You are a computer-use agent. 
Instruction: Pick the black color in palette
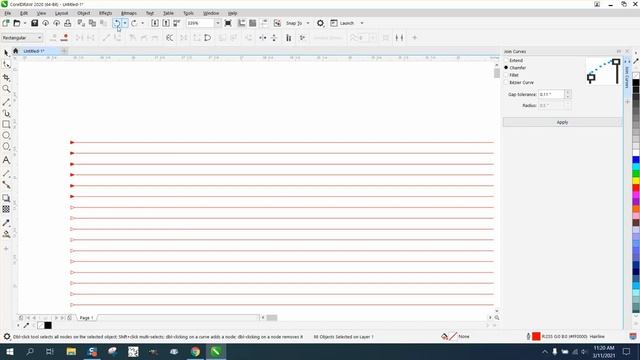pyautogui.click(x=636, y=82)
